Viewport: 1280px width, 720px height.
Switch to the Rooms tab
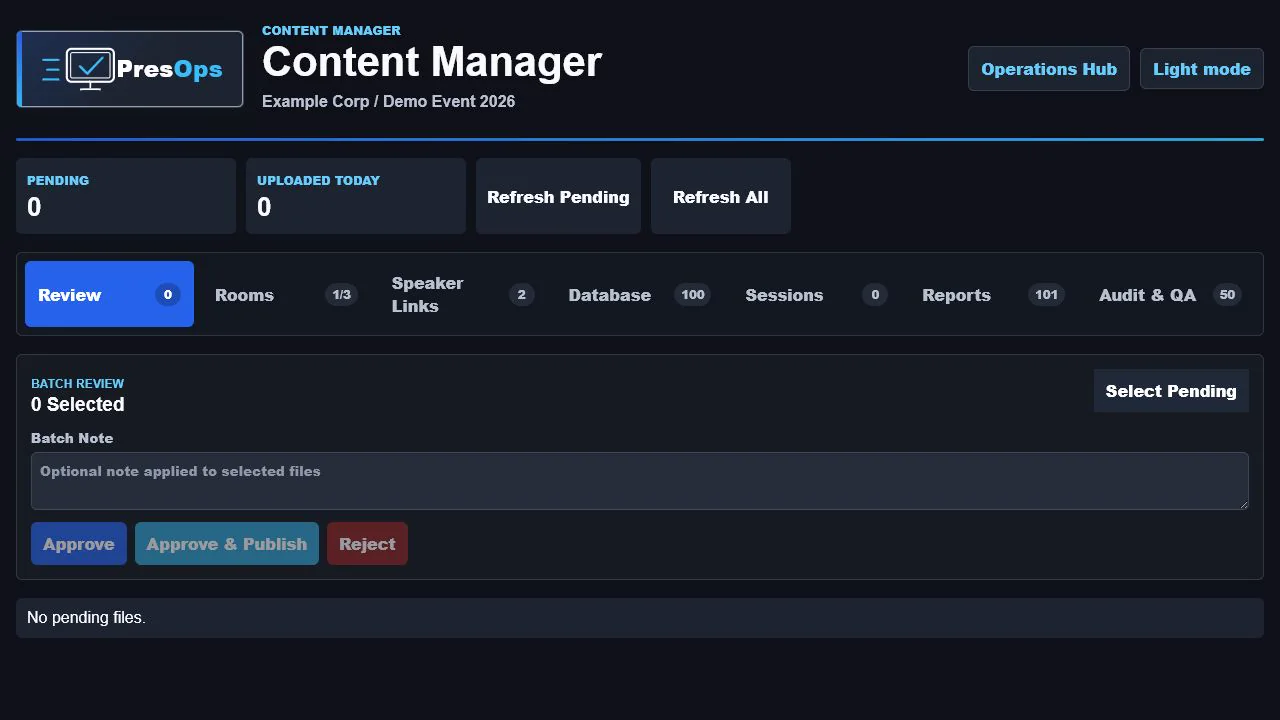click(286, 294)
